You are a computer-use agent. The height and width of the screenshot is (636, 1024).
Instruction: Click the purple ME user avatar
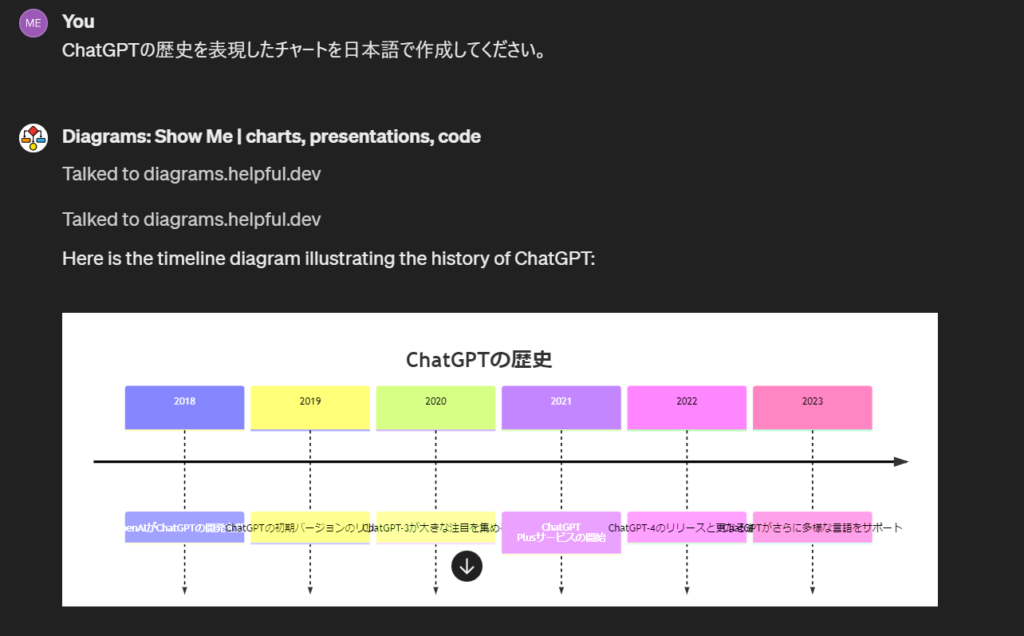(33, 23)
